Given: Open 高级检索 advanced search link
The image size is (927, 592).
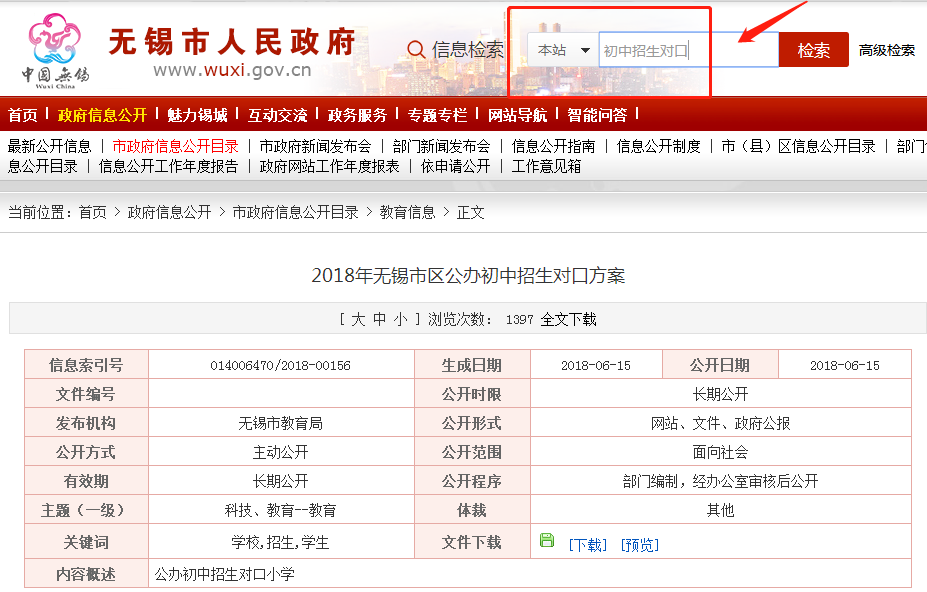Looking at the screenshot, I should coord(886,50).
